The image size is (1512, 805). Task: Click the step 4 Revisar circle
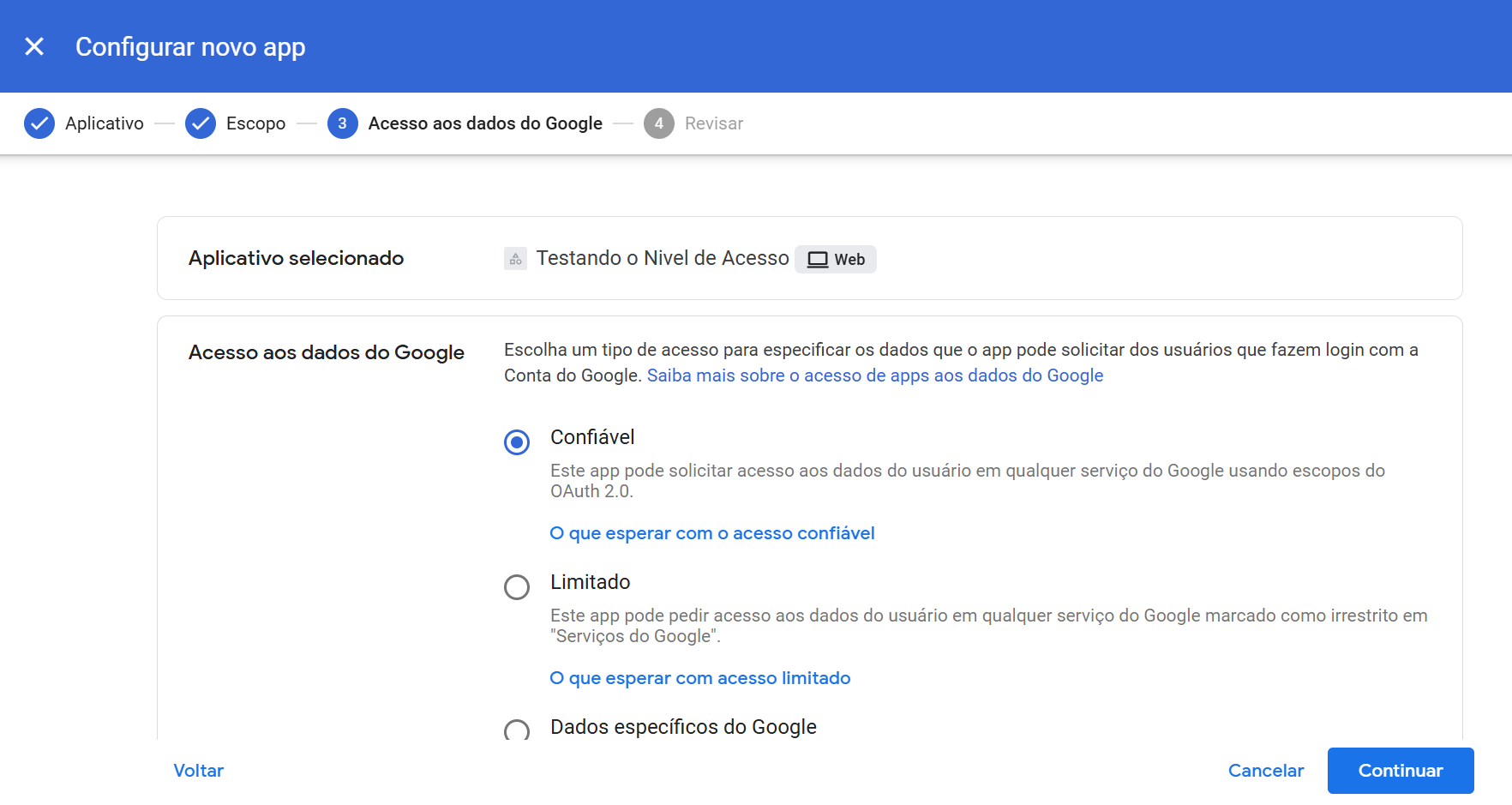(658, 123)
